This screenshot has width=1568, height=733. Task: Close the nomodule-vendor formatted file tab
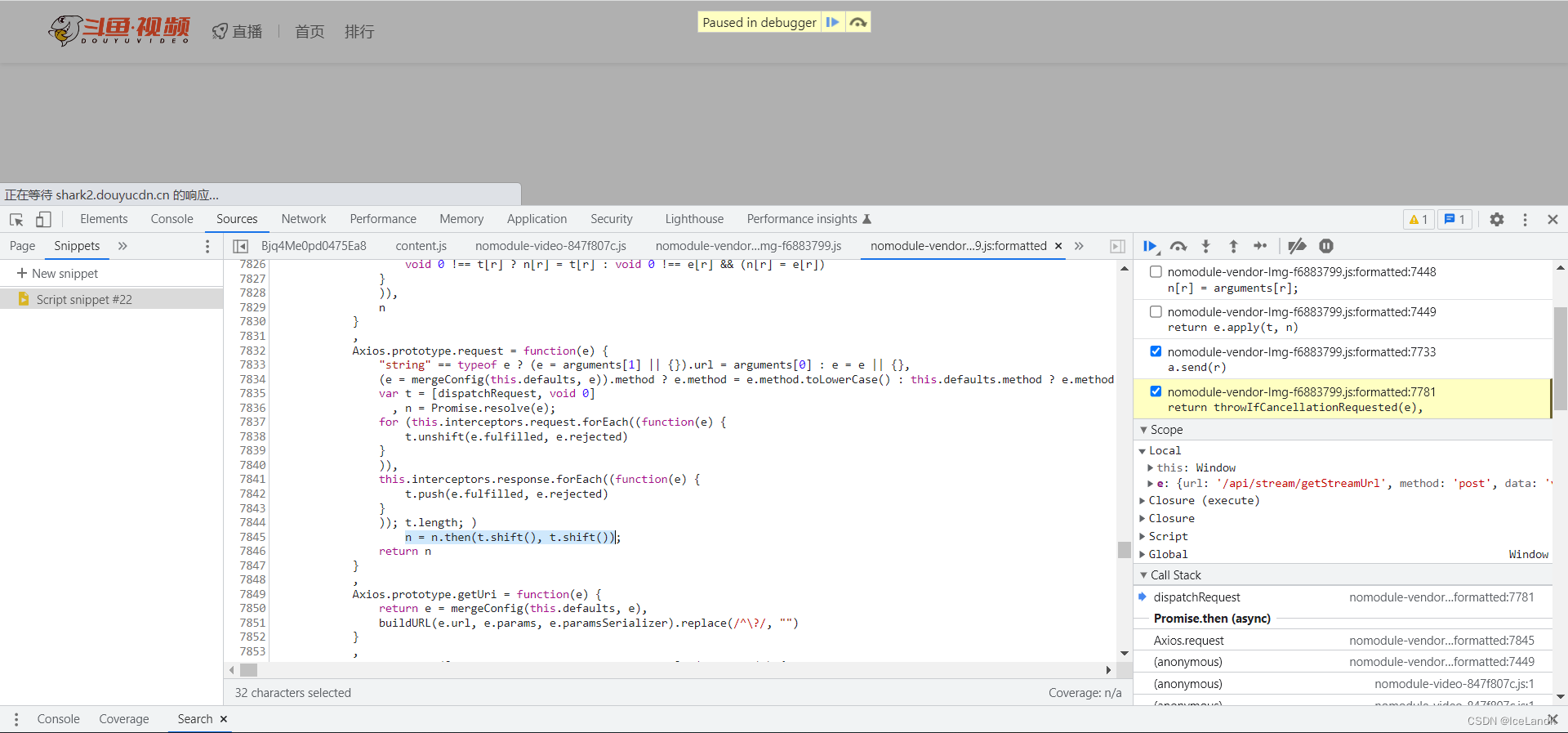click(1058, 246)
